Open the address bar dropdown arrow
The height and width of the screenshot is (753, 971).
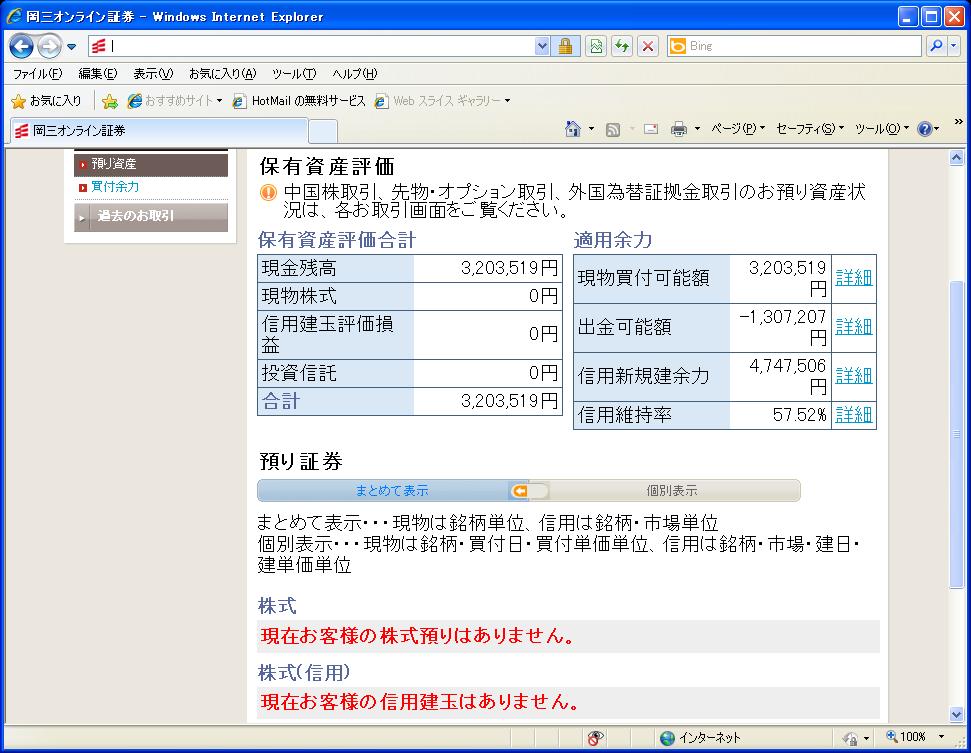pos(542,46)
